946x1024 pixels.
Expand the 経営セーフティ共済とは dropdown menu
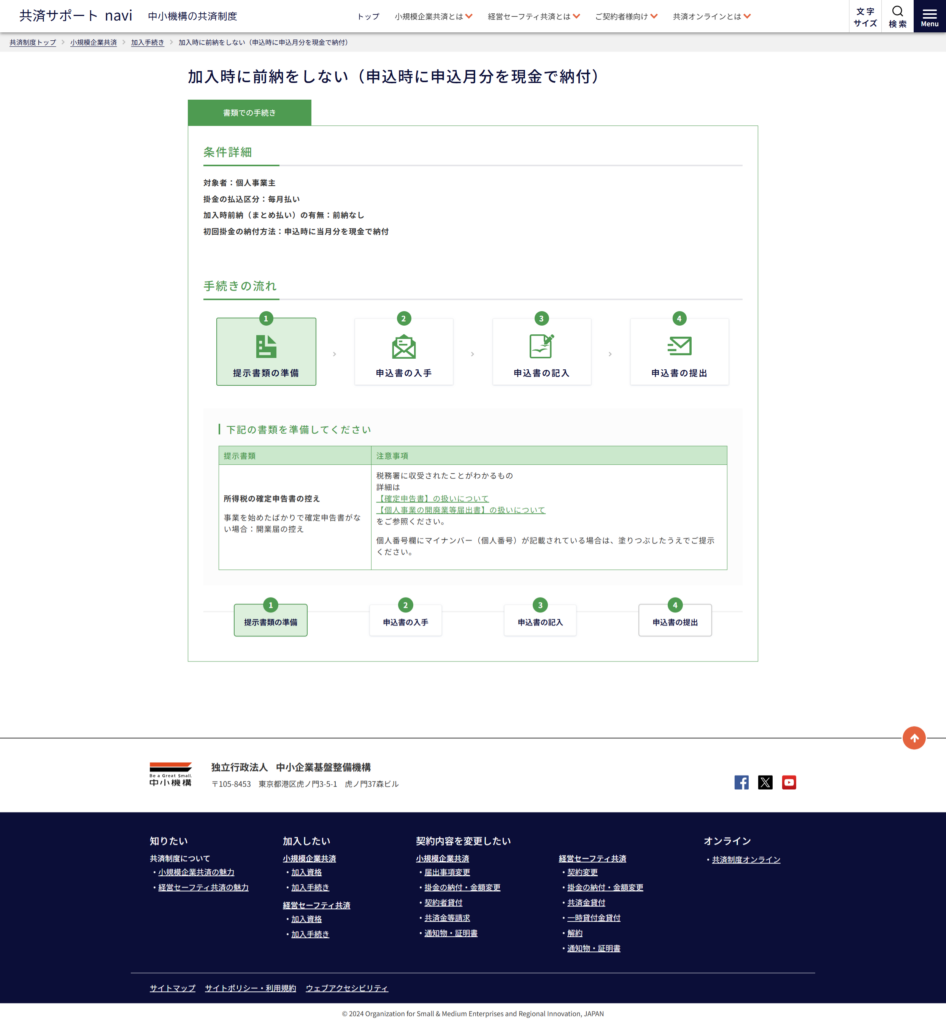pos(533,16)
